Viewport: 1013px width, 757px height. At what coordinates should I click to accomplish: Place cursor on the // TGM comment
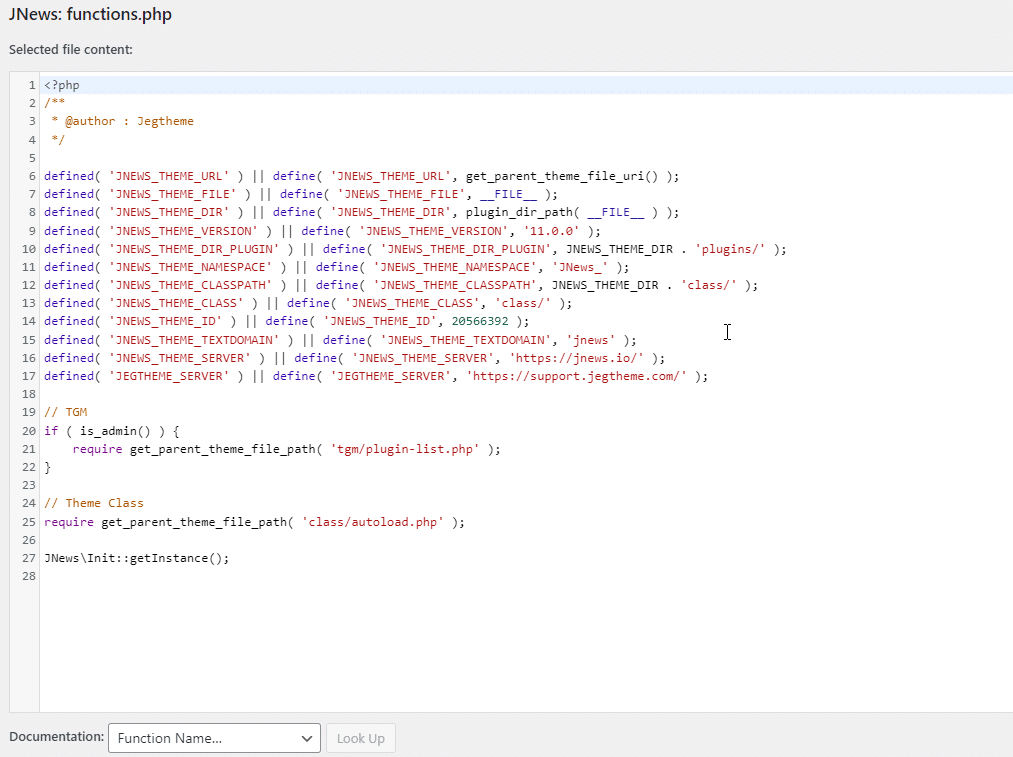66,412
